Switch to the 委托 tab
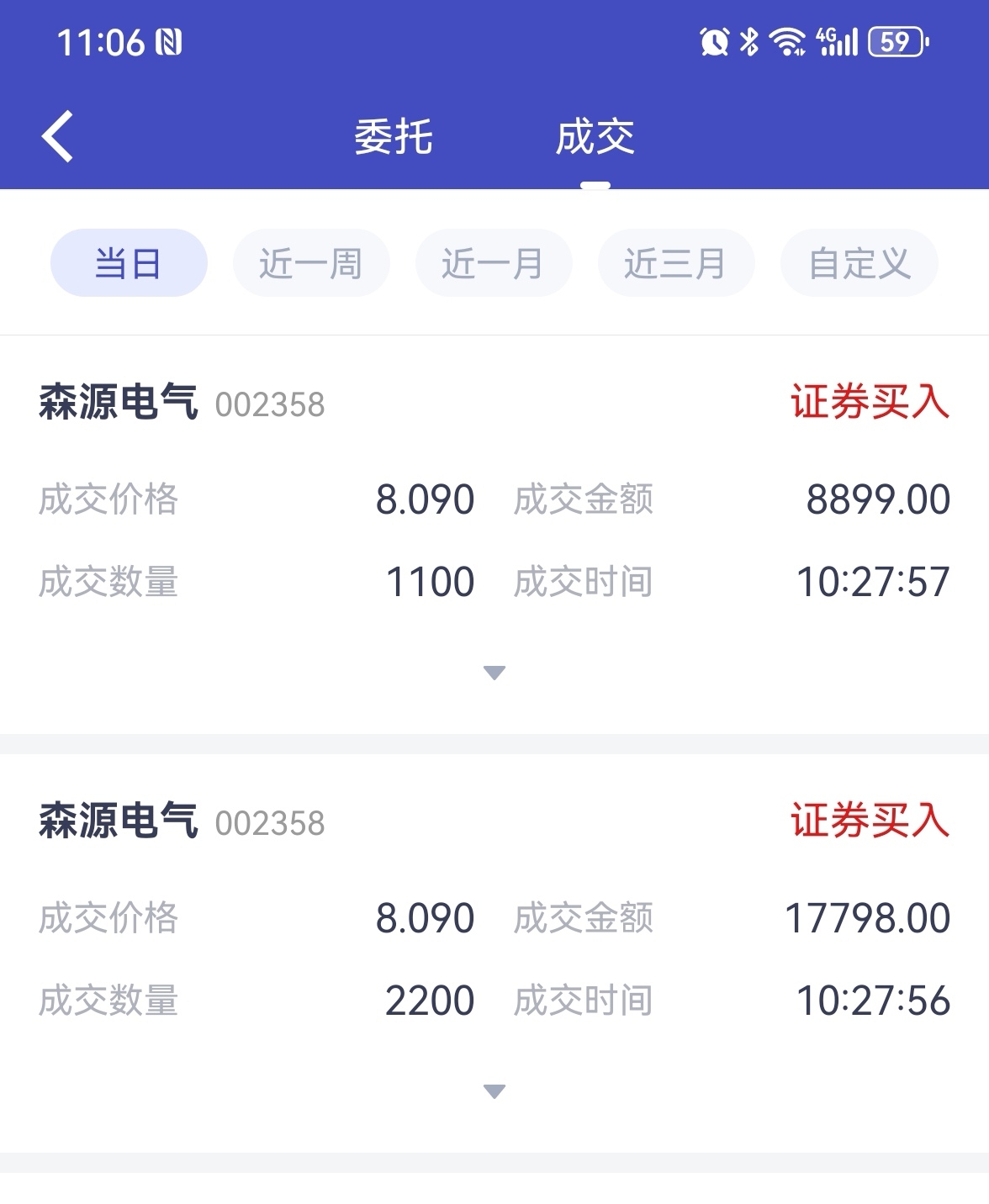 point(394,137)
